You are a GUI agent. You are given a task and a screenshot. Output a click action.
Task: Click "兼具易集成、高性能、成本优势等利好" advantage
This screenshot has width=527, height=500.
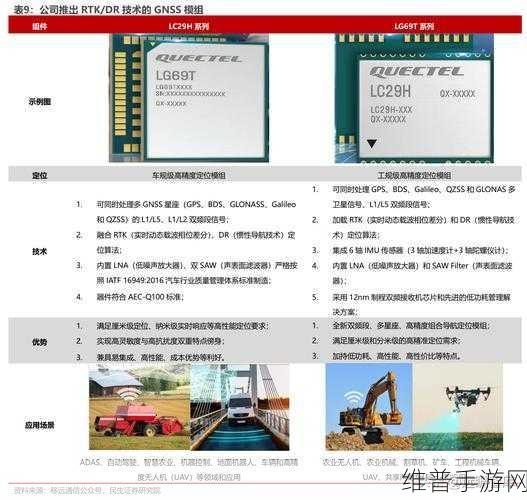coord(161,357)
